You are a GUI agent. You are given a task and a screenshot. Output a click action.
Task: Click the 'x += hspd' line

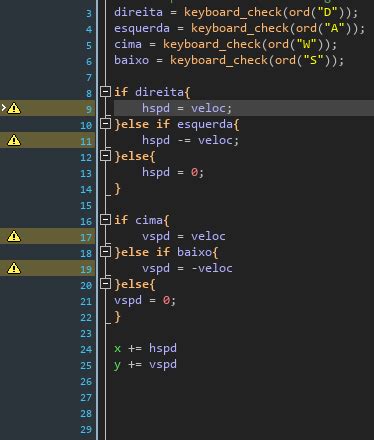[x=145, y=348]
